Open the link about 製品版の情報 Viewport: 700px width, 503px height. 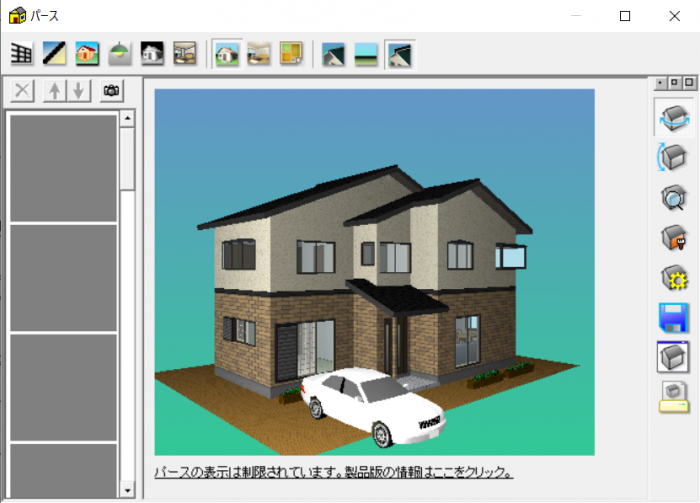coord(334,472)
